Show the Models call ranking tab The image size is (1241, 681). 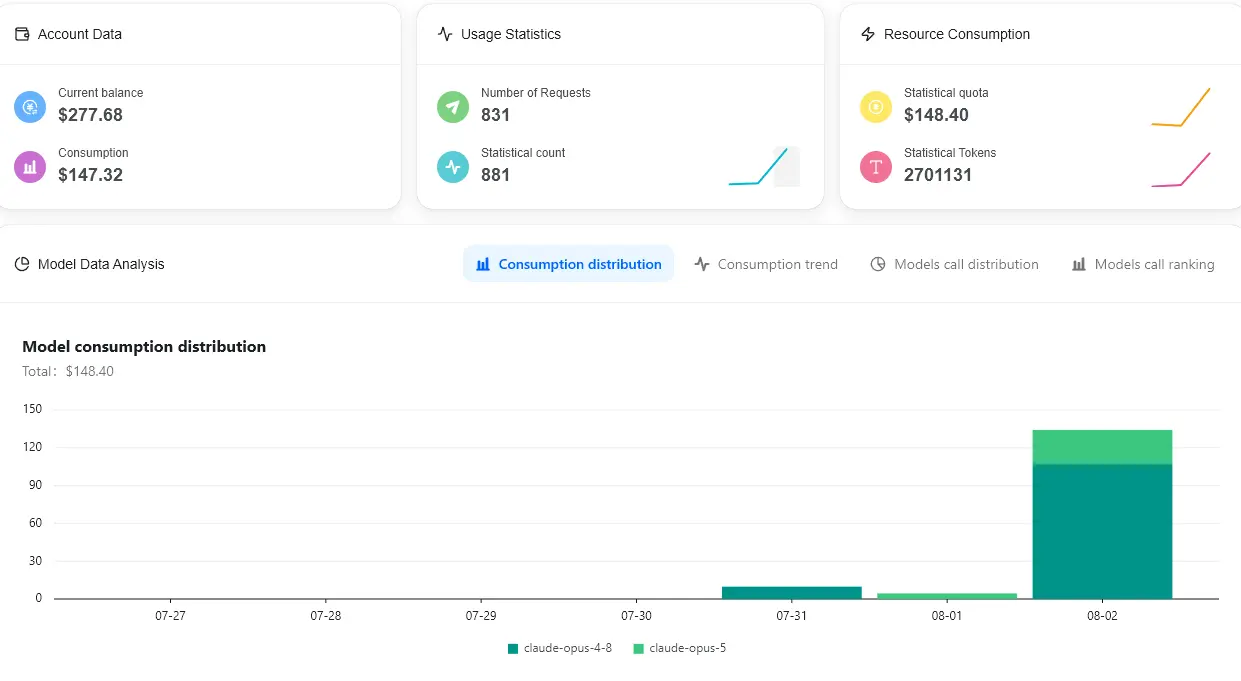pos(1143,264)
